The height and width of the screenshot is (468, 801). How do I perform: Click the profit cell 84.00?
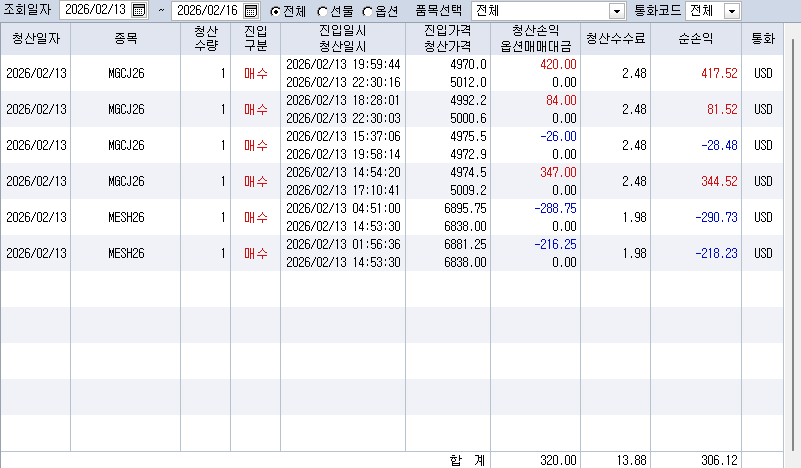point(561,100)
